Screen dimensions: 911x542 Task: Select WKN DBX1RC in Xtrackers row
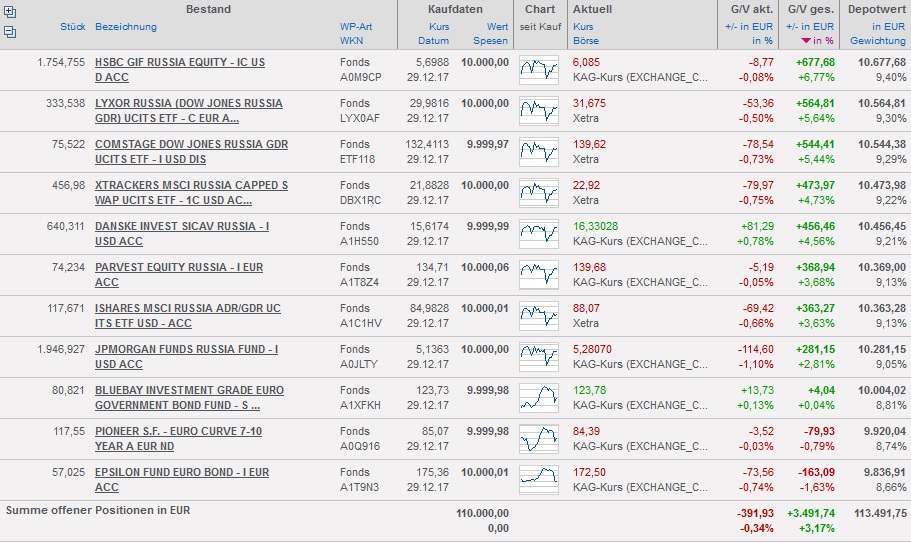pos(361,200)
